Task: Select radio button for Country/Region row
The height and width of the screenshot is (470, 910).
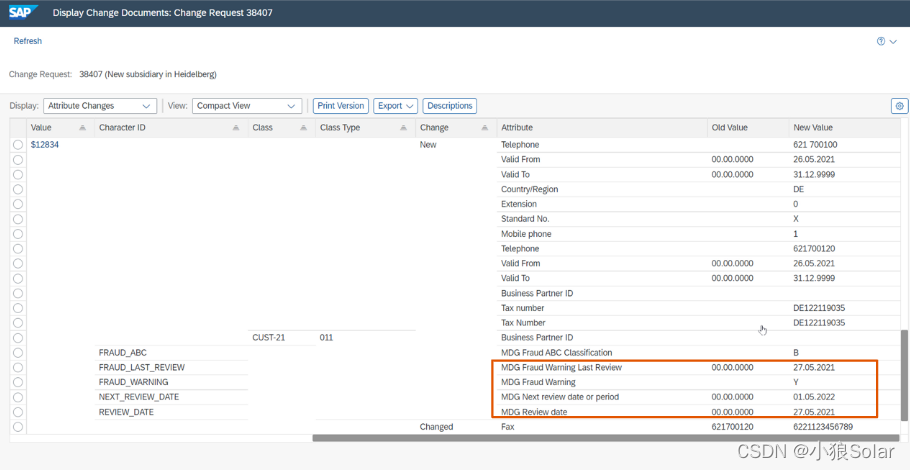Action: (x=18, y=189)
